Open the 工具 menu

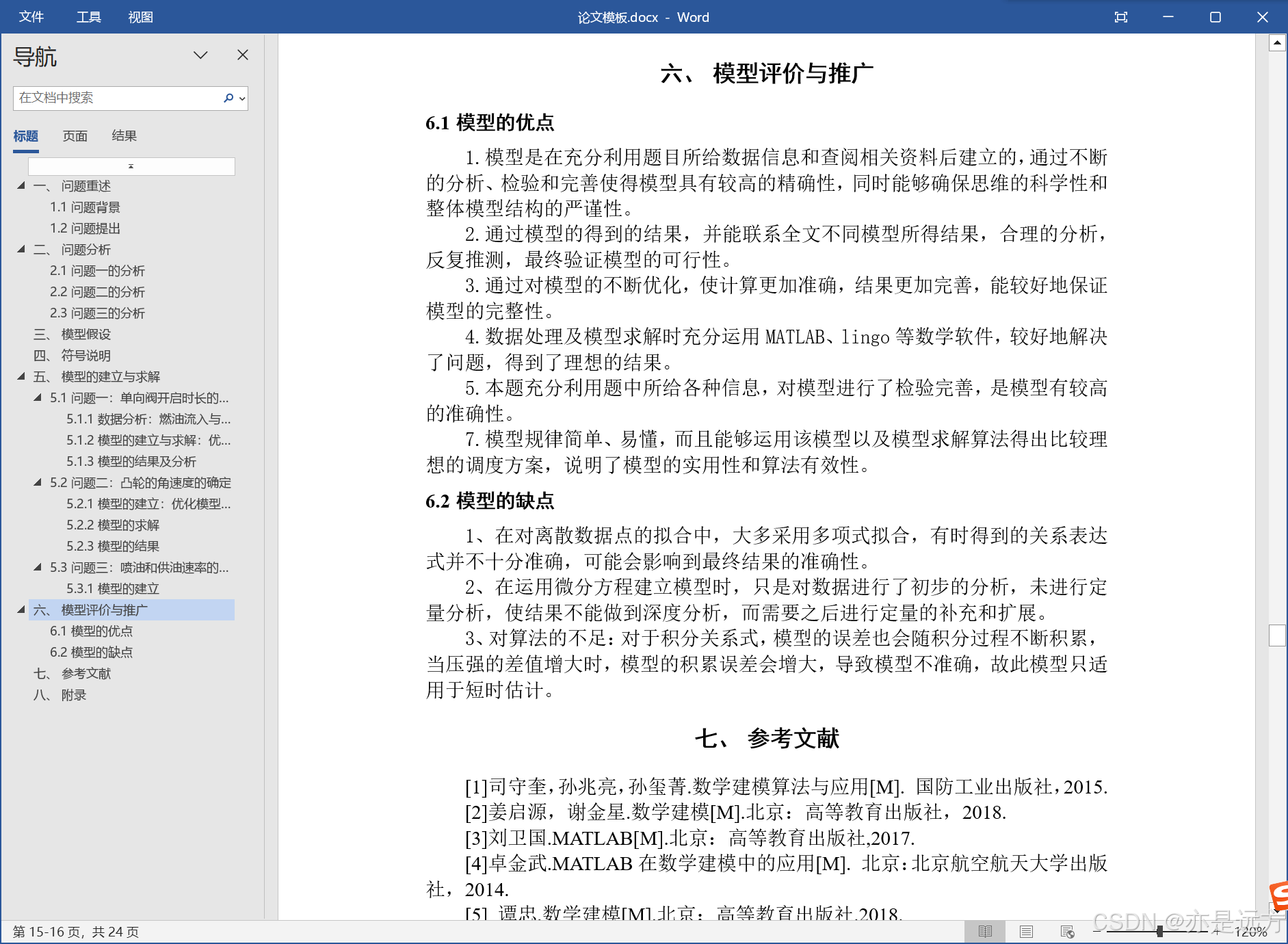(89, 17)
